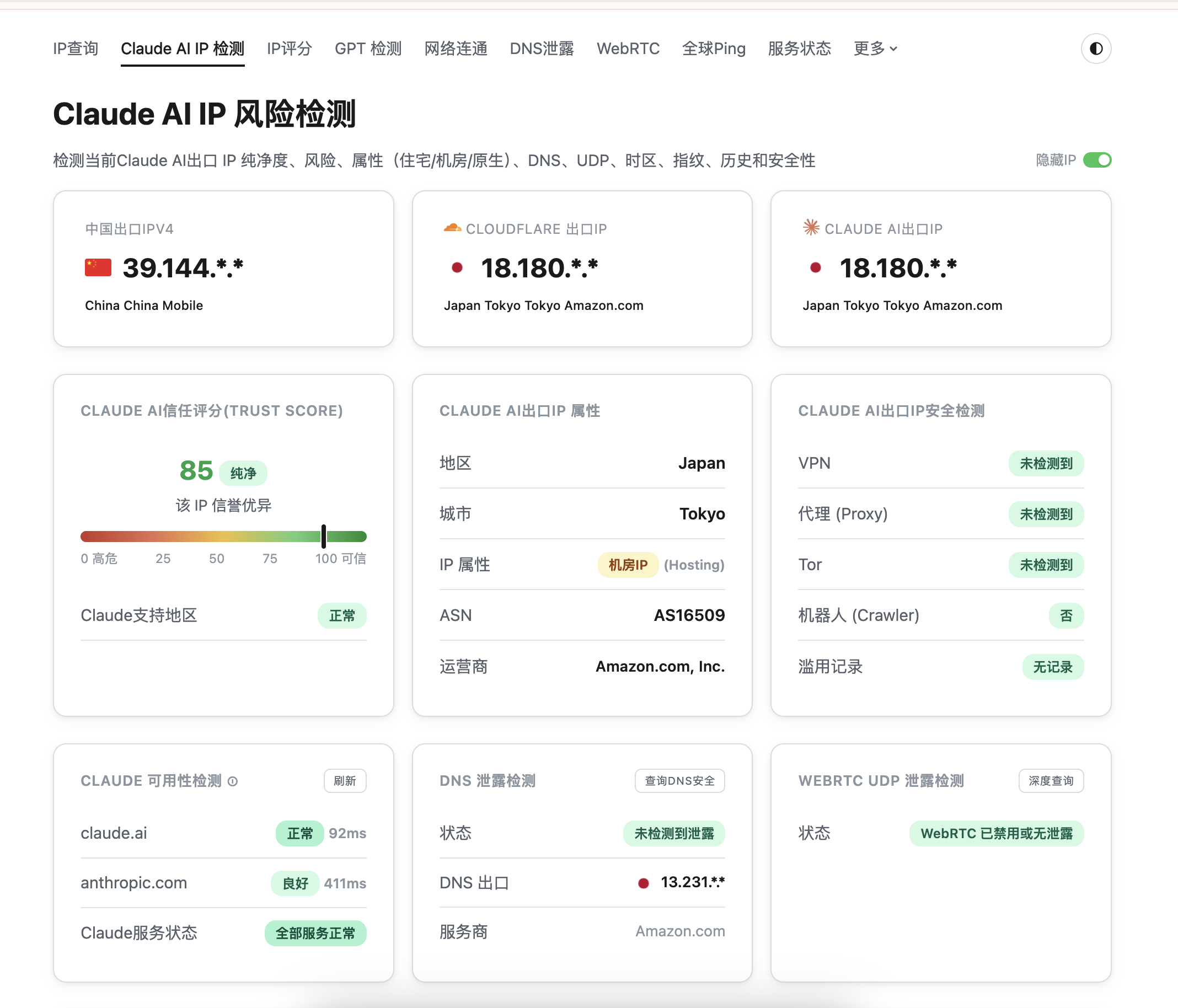Click the 39.144.*.* China IP address

point(183,268)
